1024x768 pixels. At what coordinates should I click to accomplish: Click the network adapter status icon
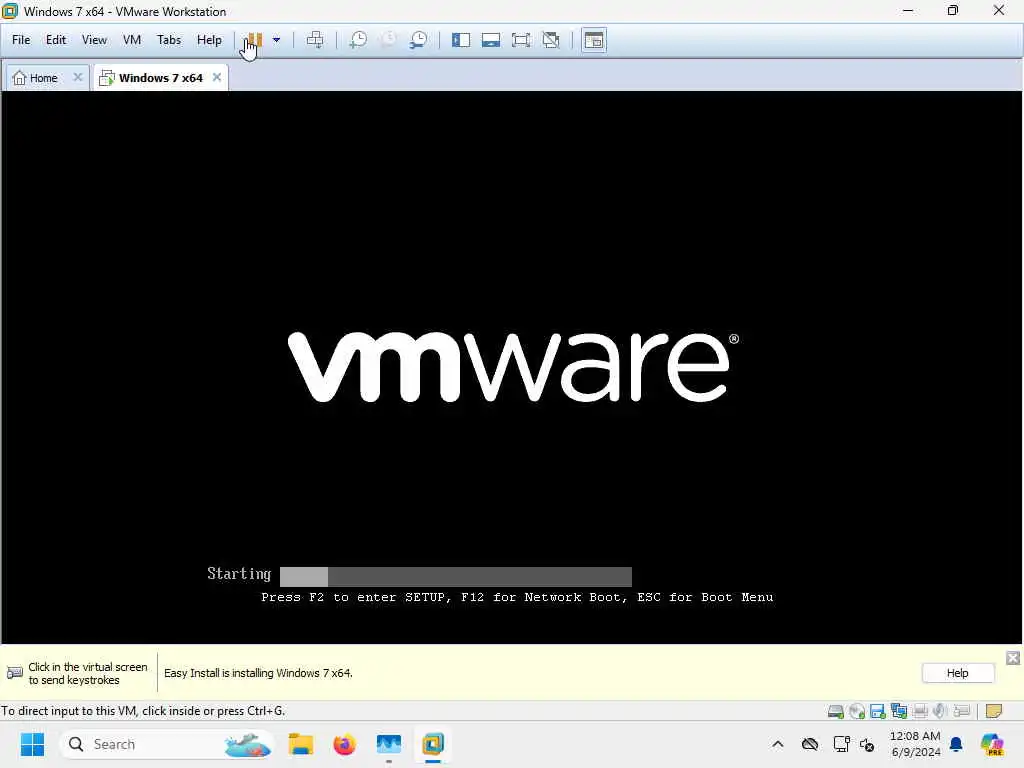(899, 711)
